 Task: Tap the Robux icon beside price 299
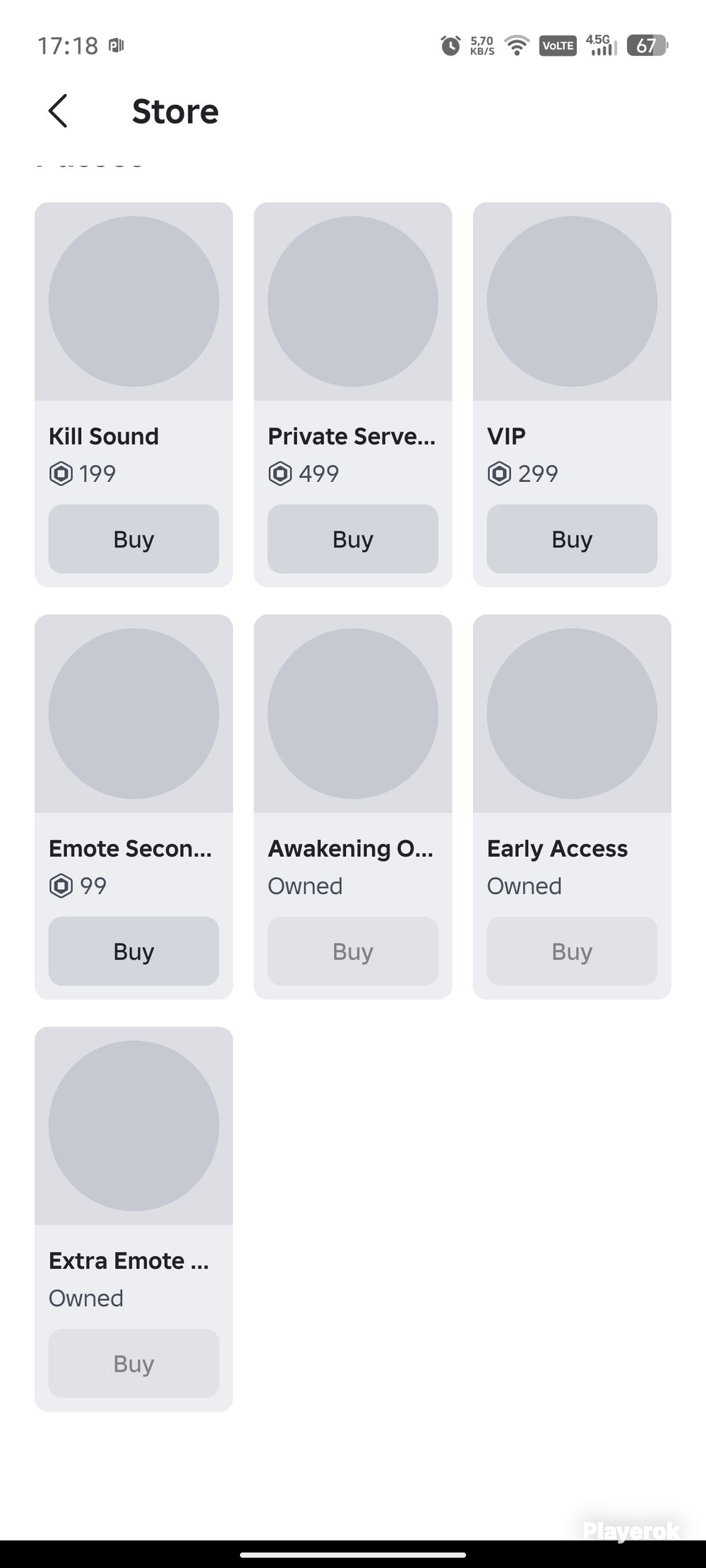(x=499, y=474)
